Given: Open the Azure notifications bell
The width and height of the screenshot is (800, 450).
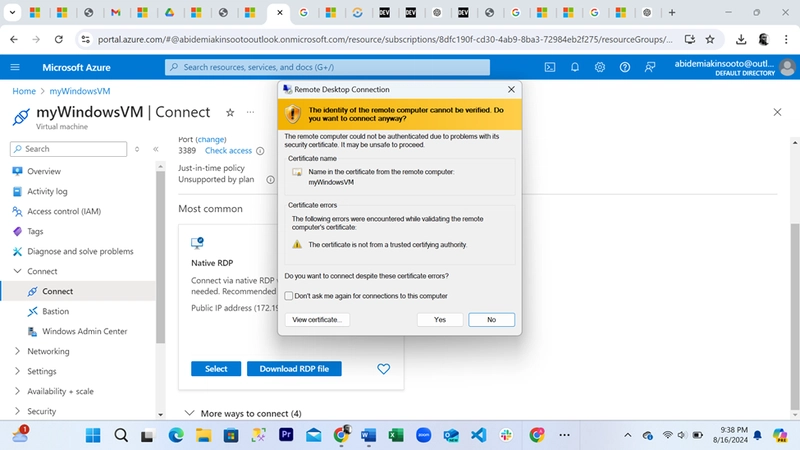Looking at the screenshot, I should [x=574, y=67].
